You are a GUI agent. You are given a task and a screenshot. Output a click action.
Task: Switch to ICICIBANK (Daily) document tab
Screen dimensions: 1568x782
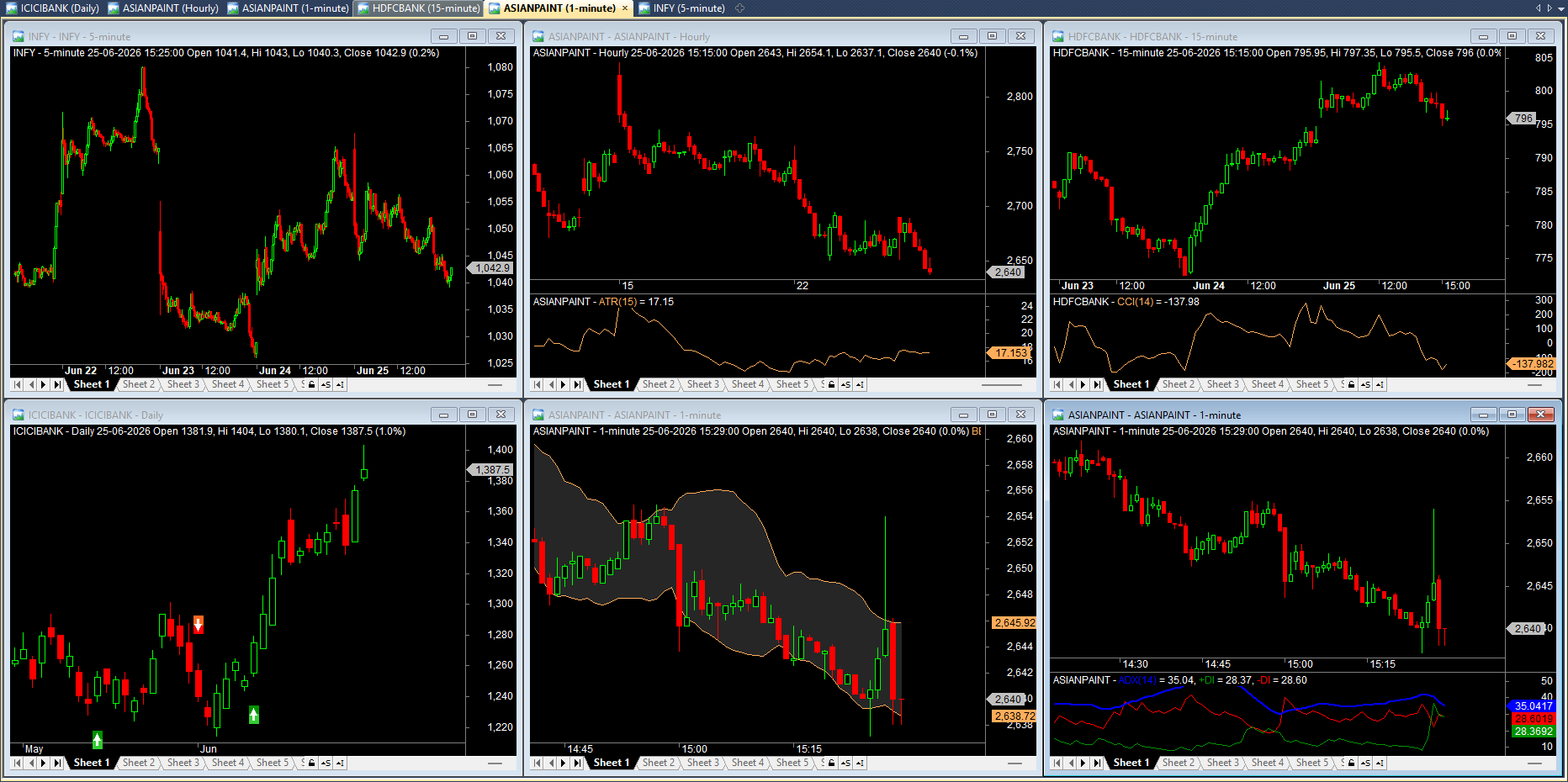click(x=52, y=8)
